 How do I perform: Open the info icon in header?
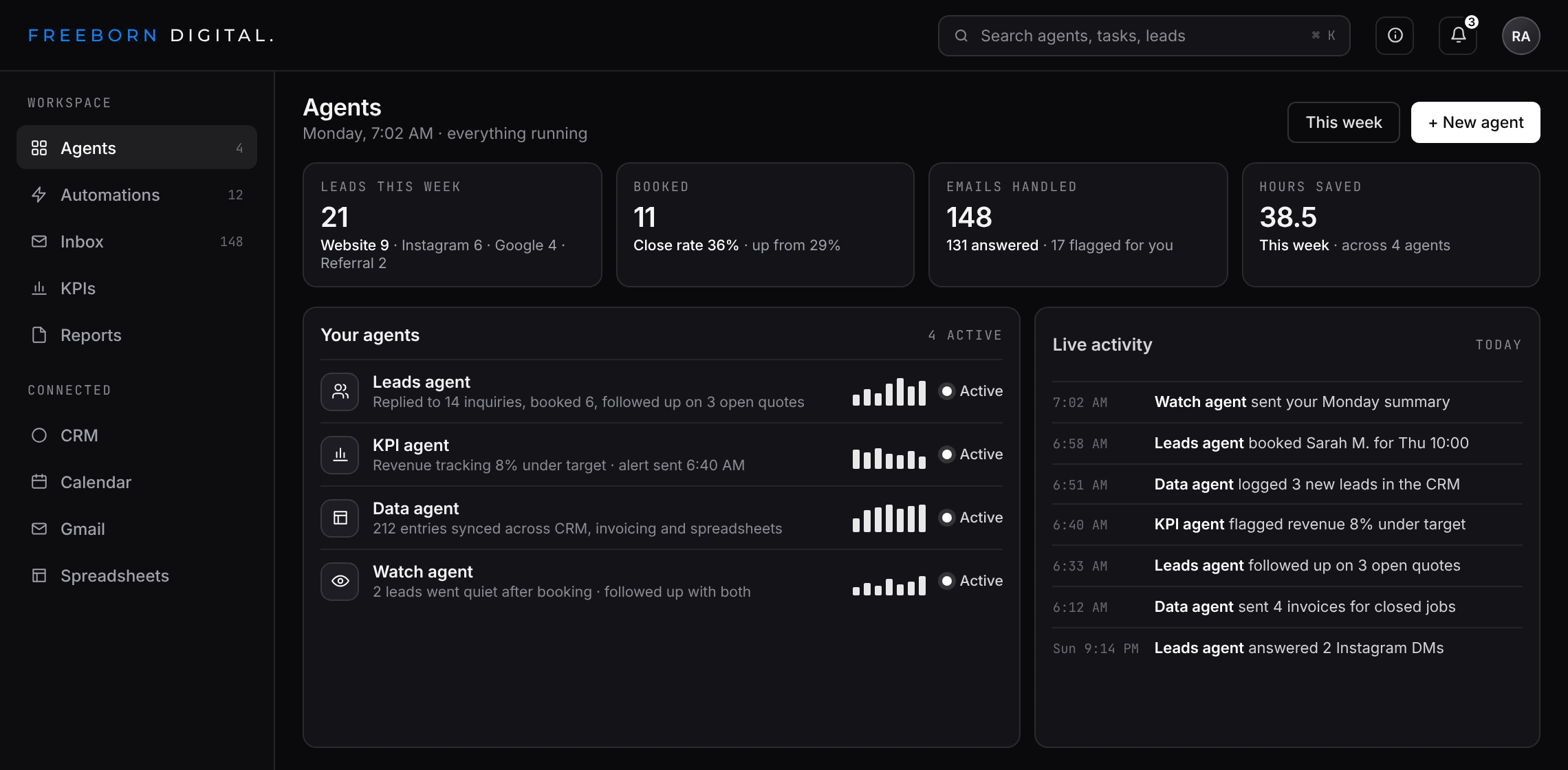point(1395,36)
